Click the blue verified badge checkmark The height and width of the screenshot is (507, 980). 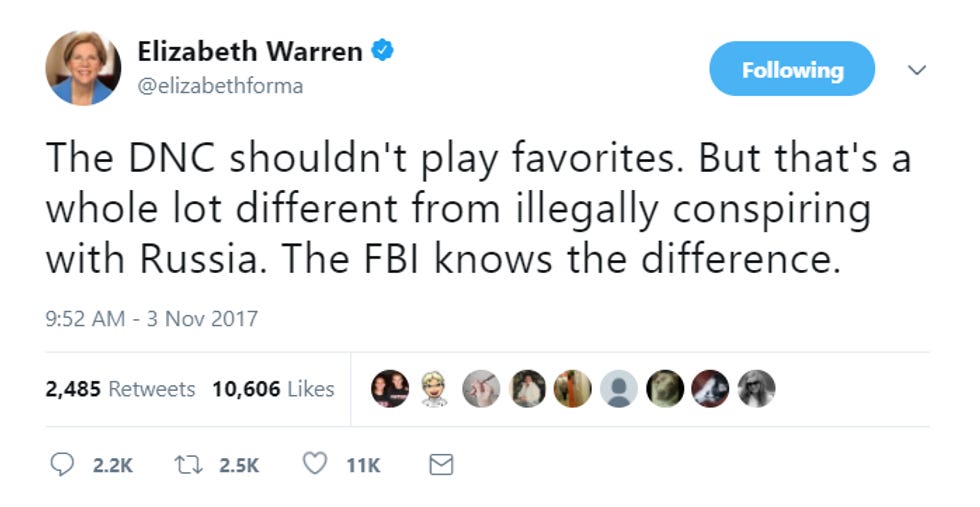382,50
